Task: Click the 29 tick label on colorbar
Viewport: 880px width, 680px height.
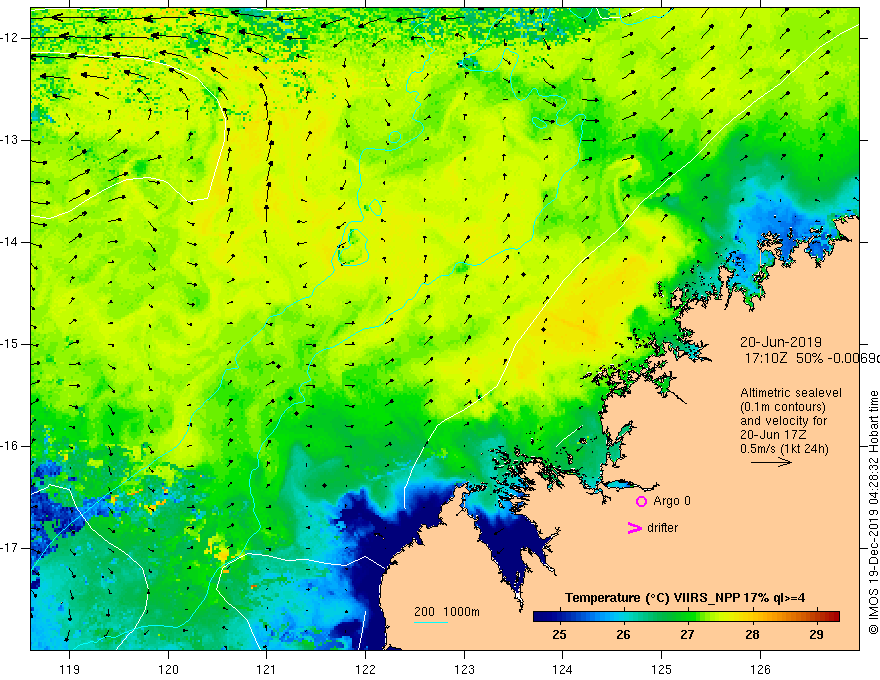Action: coord(817,635)
